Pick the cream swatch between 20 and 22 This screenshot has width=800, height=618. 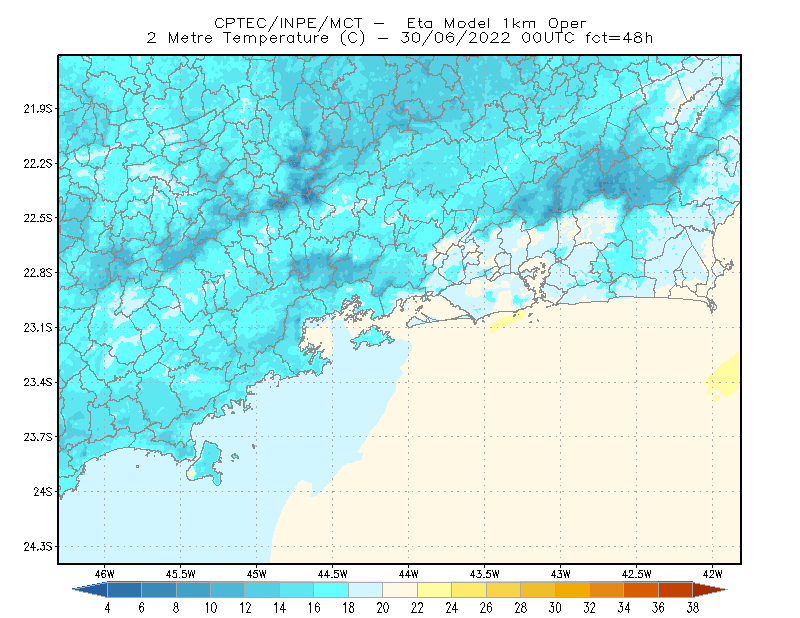400,590
